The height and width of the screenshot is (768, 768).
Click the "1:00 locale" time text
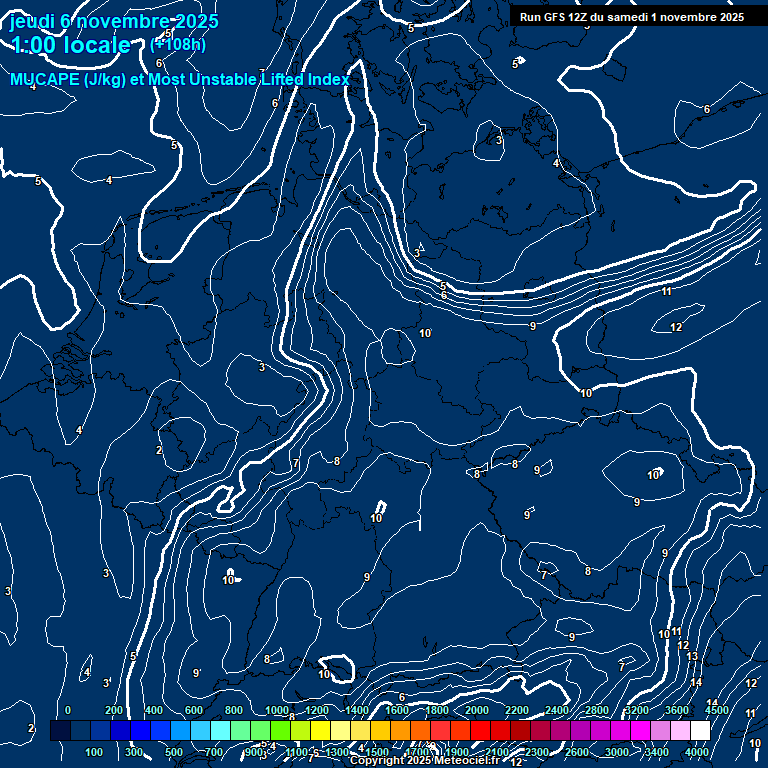[72, 45]
